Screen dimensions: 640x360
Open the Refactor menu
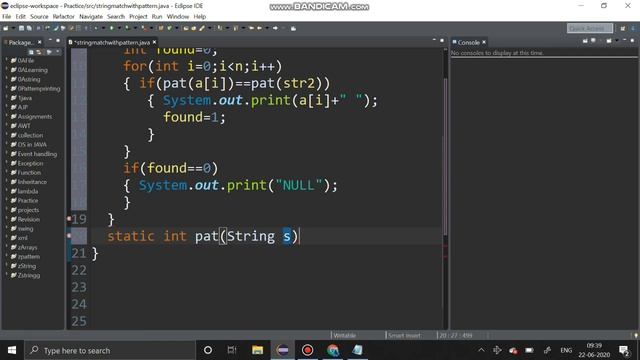click(63, 16)
